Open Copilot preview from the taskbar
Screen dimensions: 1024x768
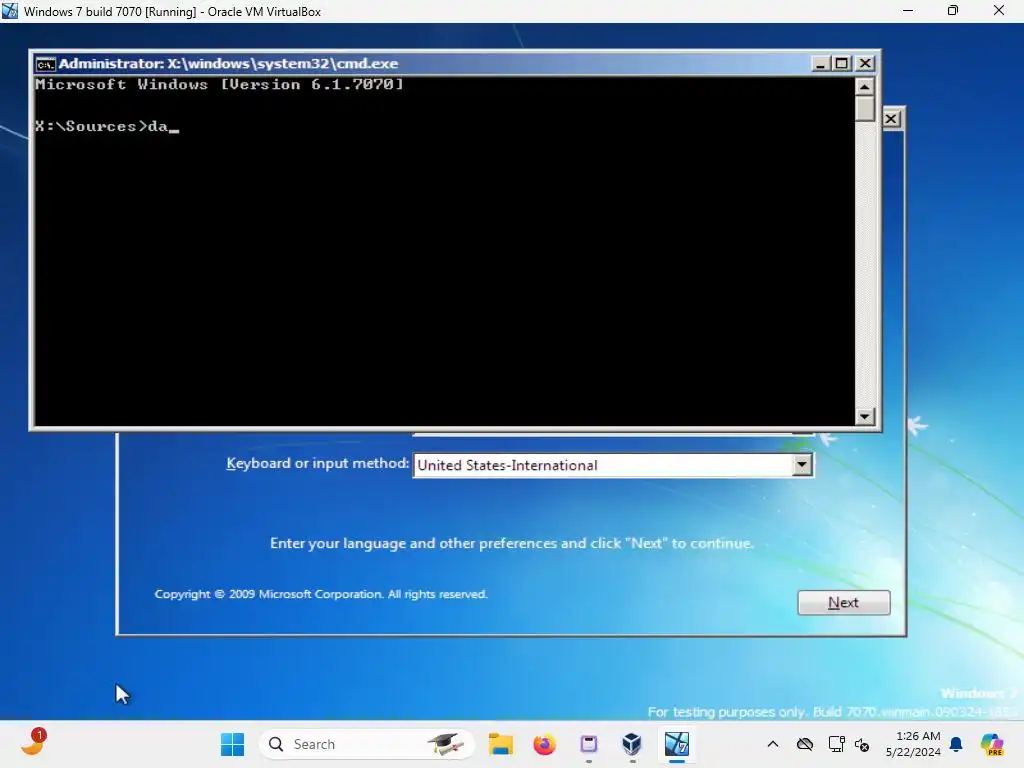pos(992,744)
